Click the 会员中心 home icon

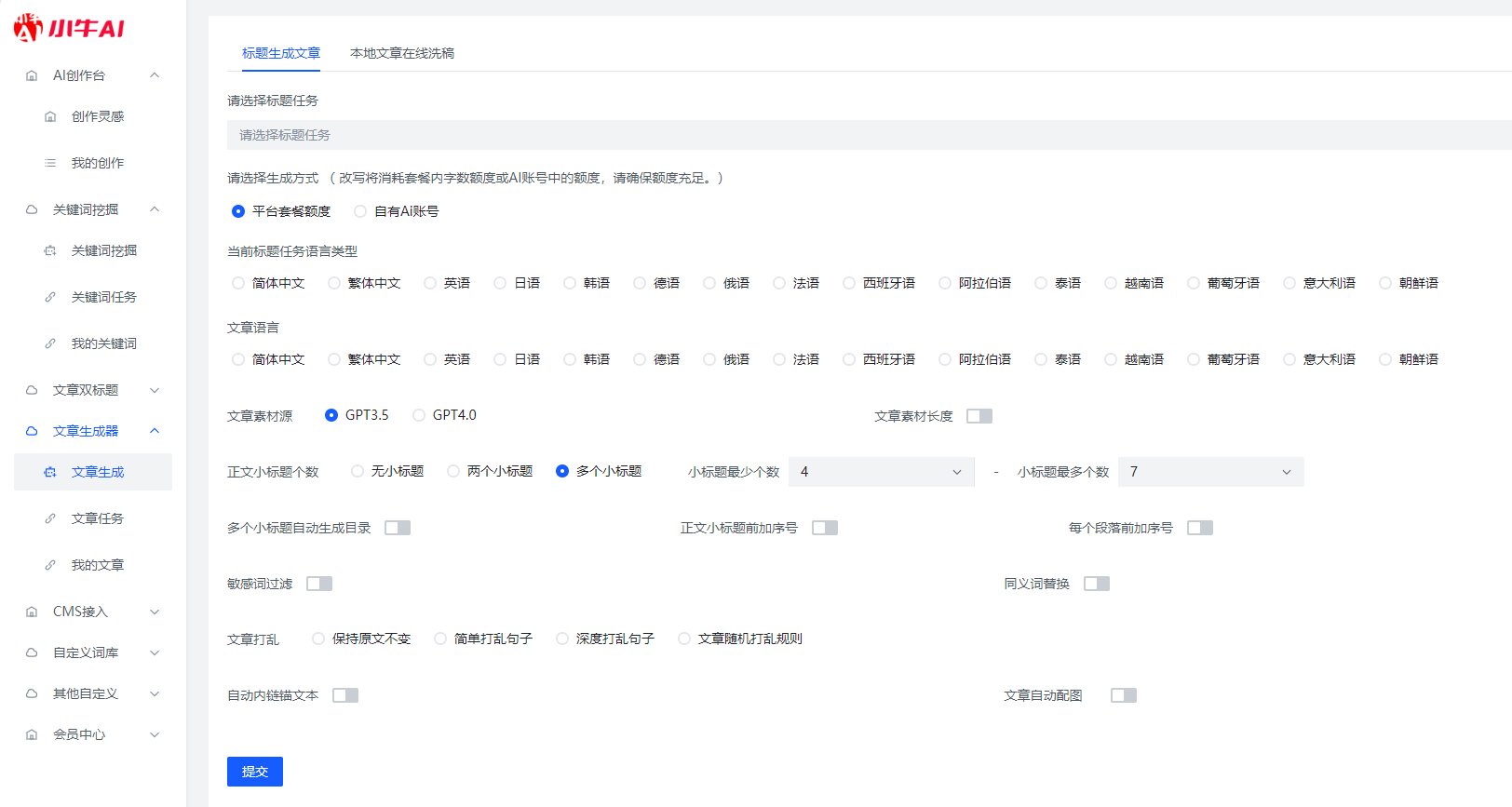pos(32,734)
